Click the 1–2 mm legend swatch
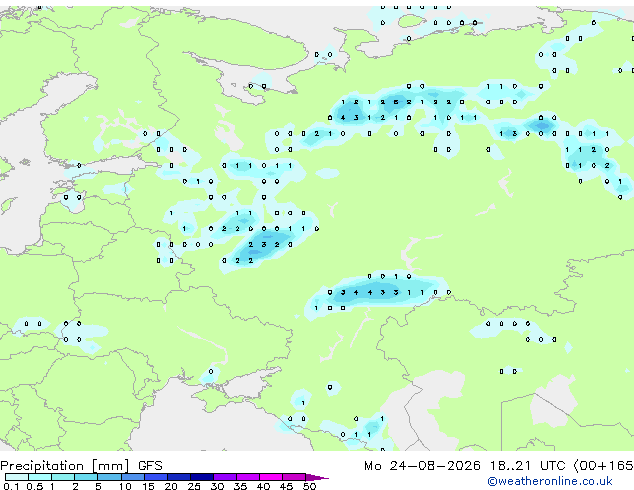The height and width of the screenshot is (490, 634). click(63, 477)
